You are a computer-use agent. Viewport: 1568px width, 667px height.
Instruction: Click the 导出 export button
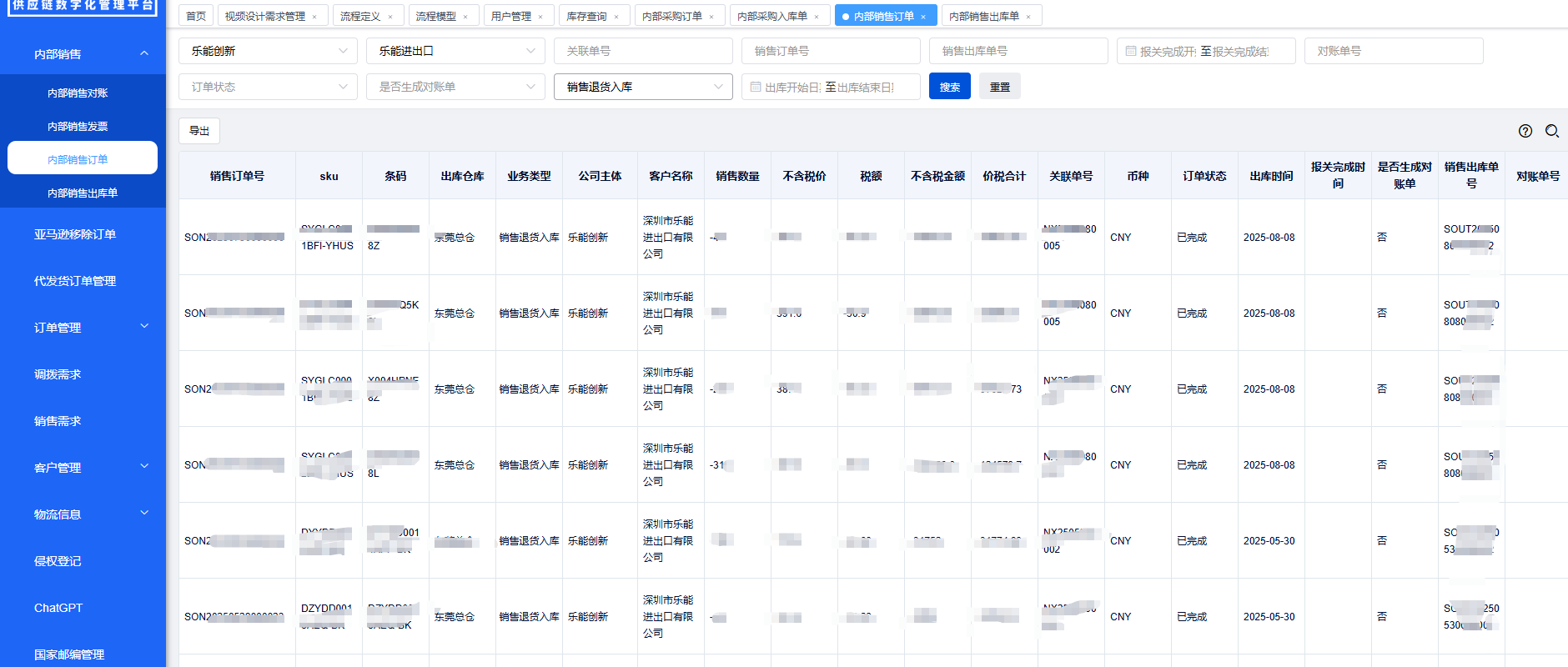point(199,131)
